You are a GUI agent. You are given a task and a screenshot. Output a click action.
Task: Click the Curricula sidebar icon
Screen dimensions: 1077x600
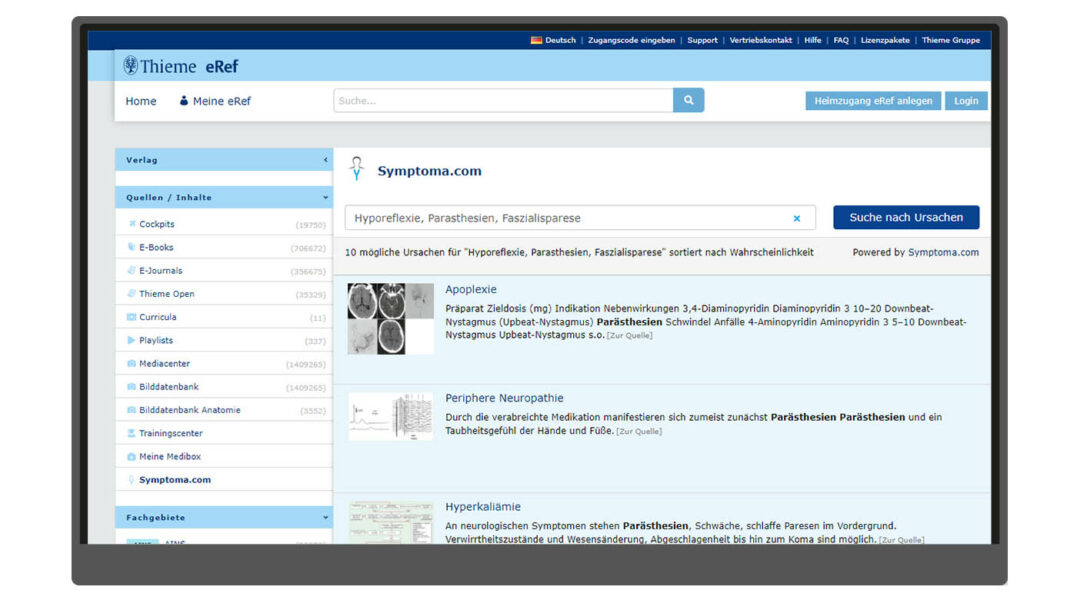pyautogui.click(x=132, y=317)
